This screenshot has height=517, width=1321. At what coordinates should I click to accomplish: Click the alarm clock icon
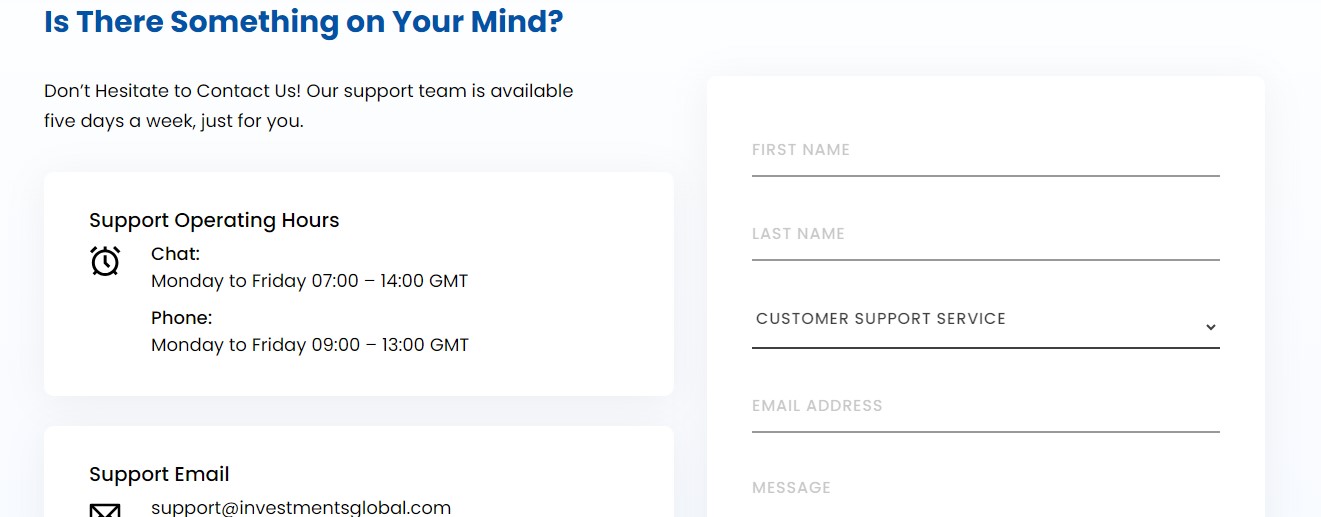(105, 261)
